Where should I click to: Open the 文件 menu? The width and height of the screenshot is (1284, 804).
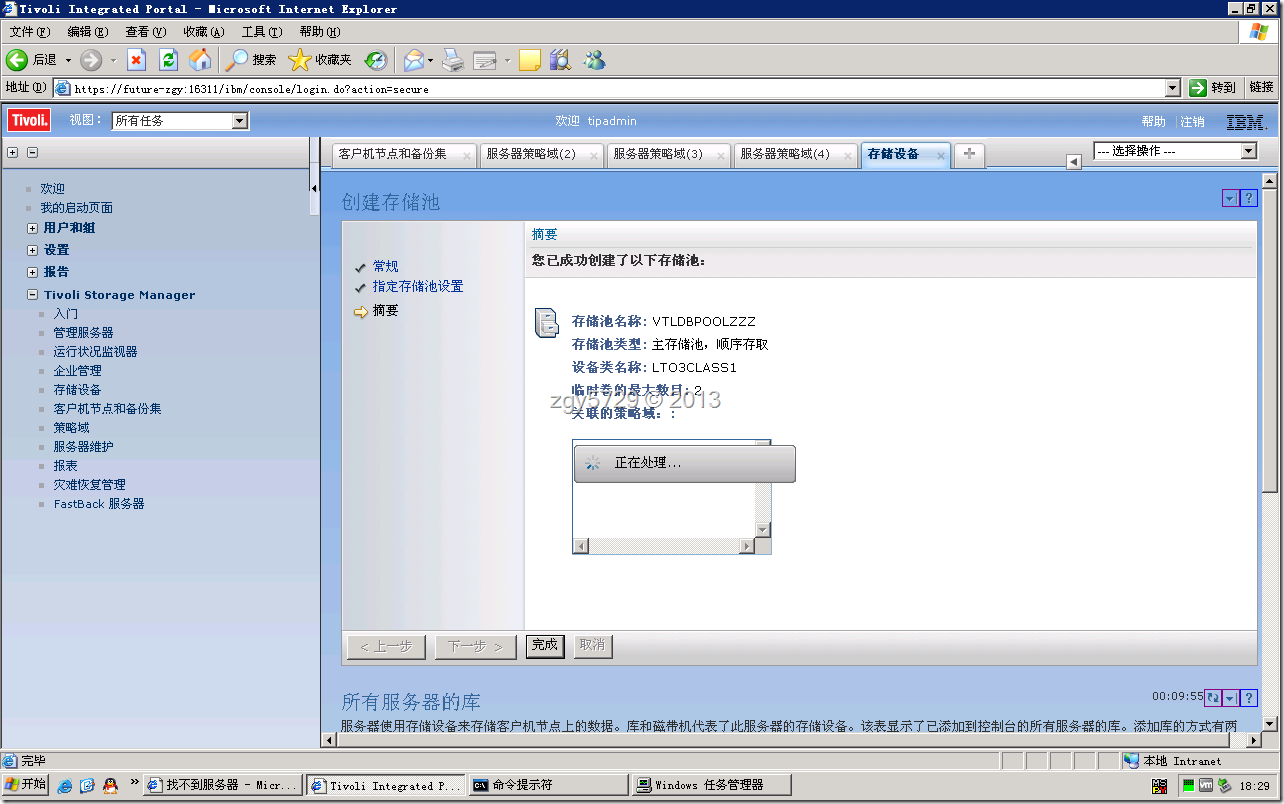point(29,32)
